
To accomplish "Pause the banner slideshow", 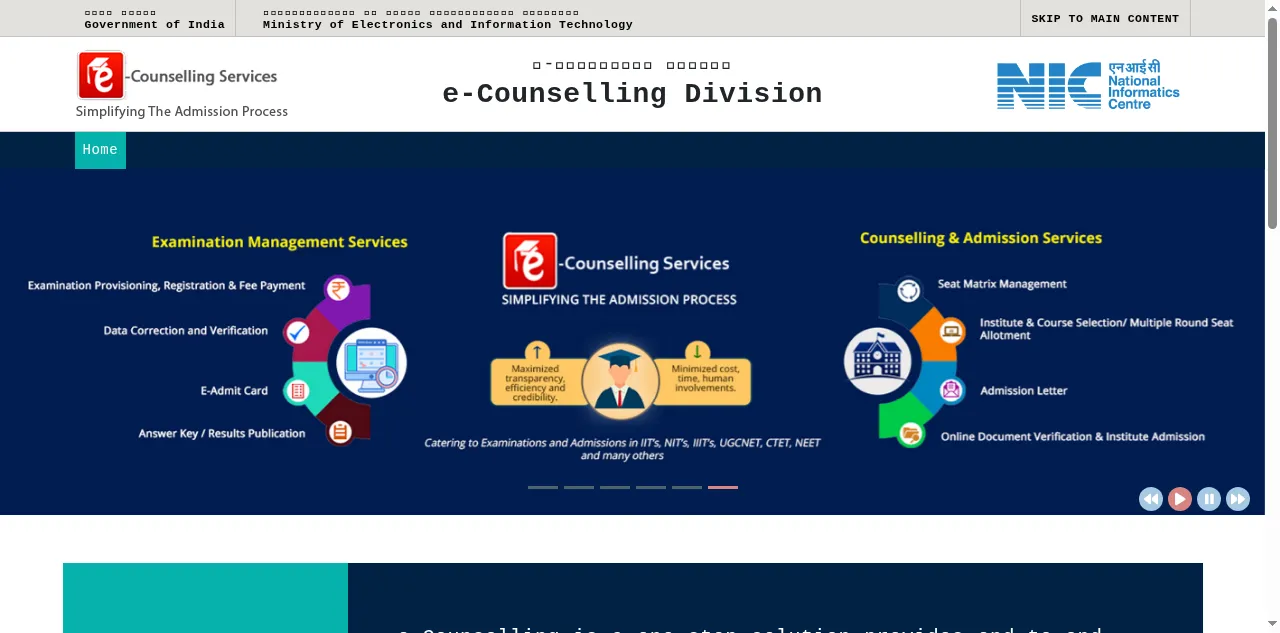I will tap(1209, 499).
